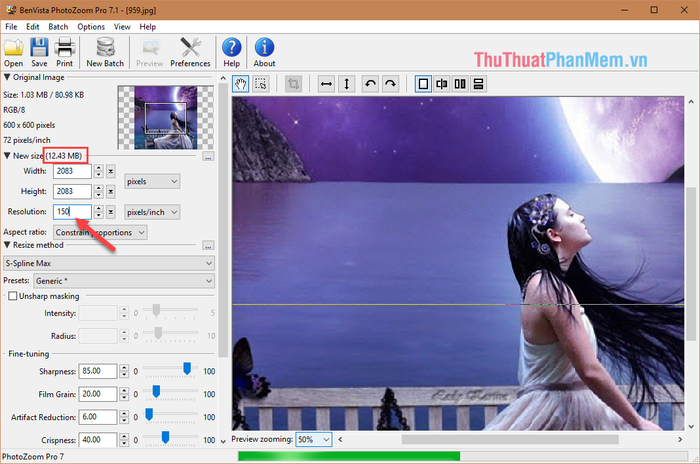Click the Resolution spinner stepper
This screenshot has height=464, width=700.
[x=99, y=212]
